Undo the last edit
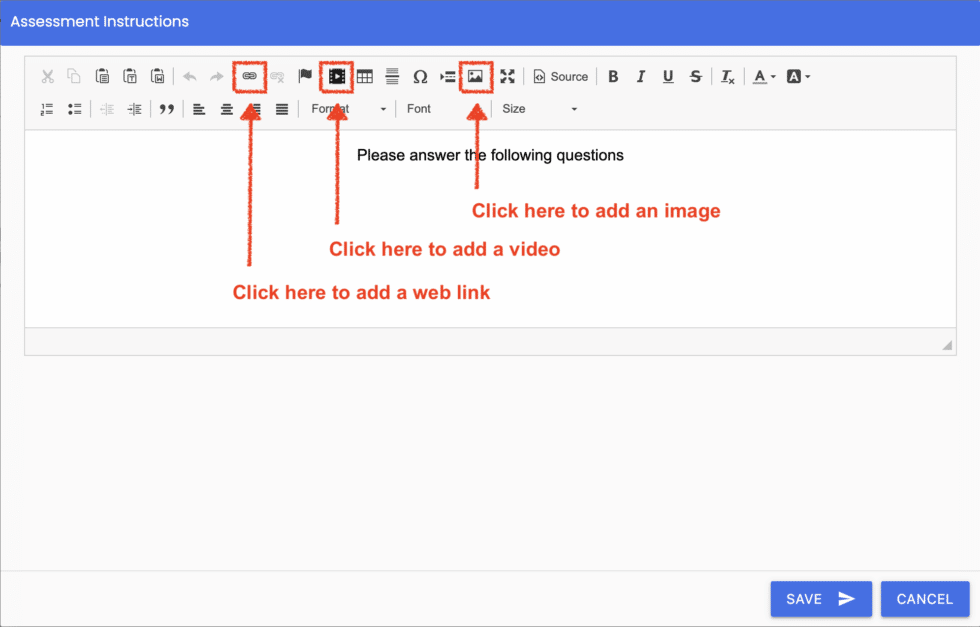The image size is (980, 627). click(x=188, y=76)
